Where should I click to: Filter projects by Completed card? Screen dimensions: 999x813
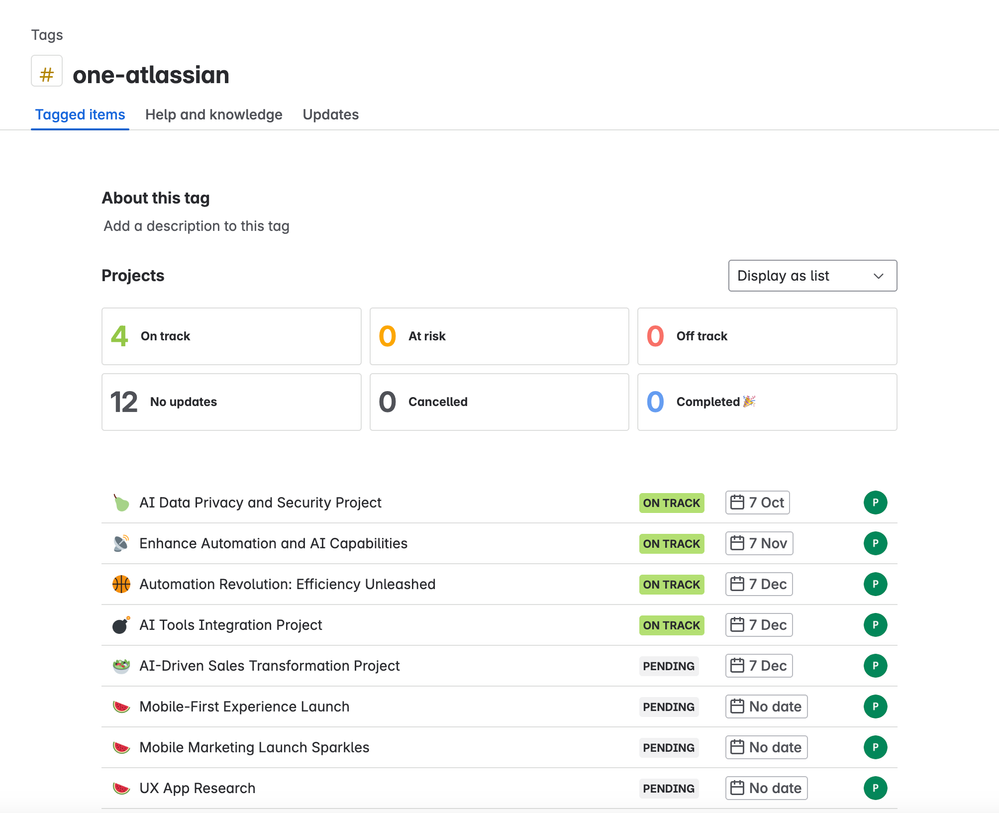pyautogui.click(x=767, y=402)
